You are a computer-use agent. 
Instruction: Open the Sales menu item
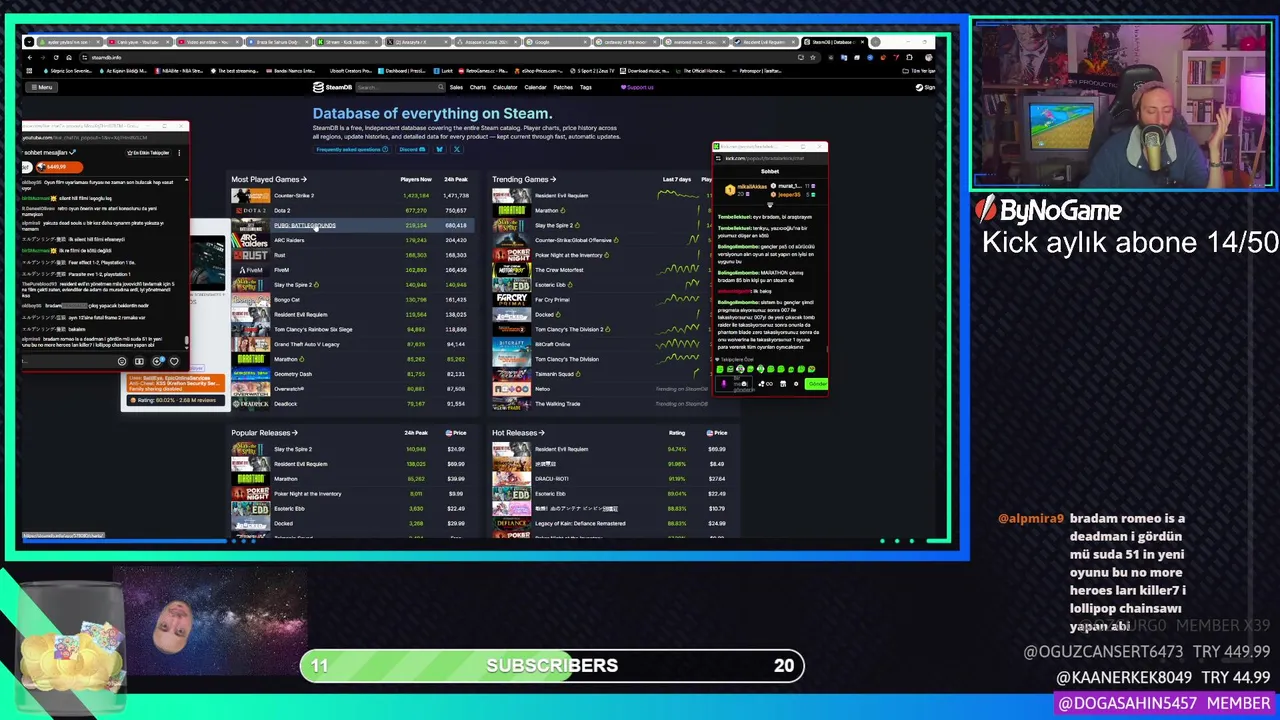456,87
